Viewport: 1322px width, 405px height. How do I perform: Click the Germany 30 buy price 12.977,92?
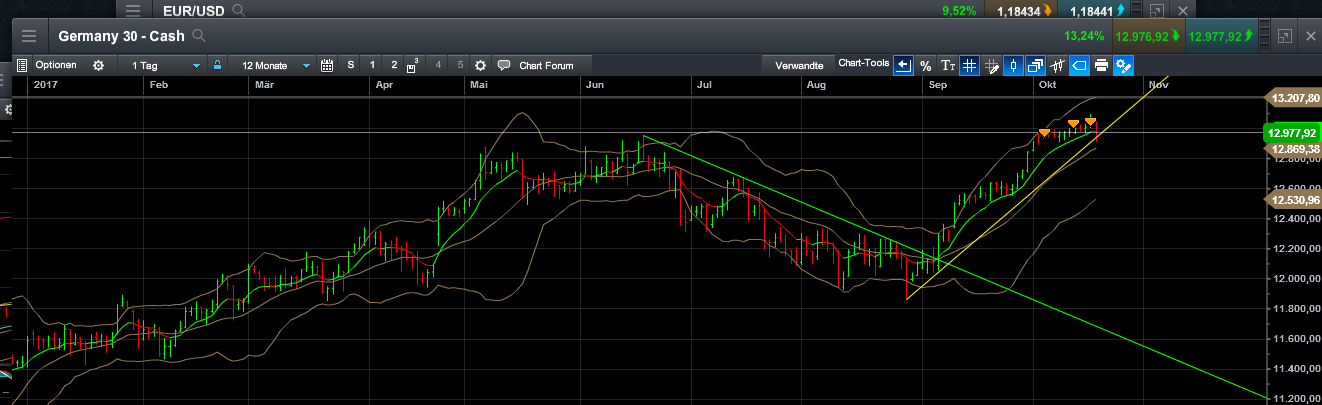(x=1222, y=36)
